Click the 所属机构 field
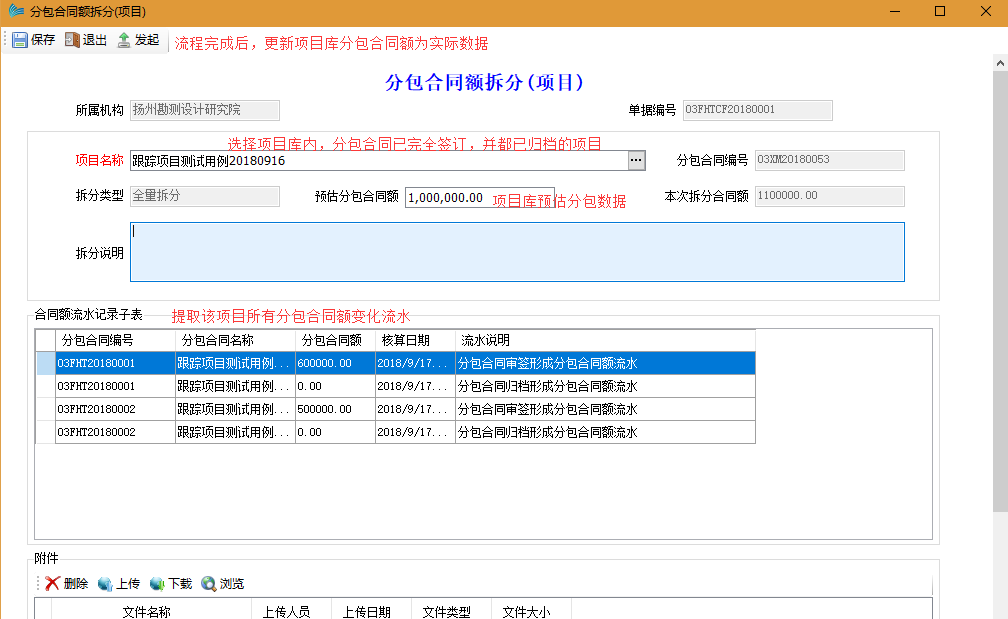Image resolution: width=1008 pixels, height=619 pixels. pos(204,110)
